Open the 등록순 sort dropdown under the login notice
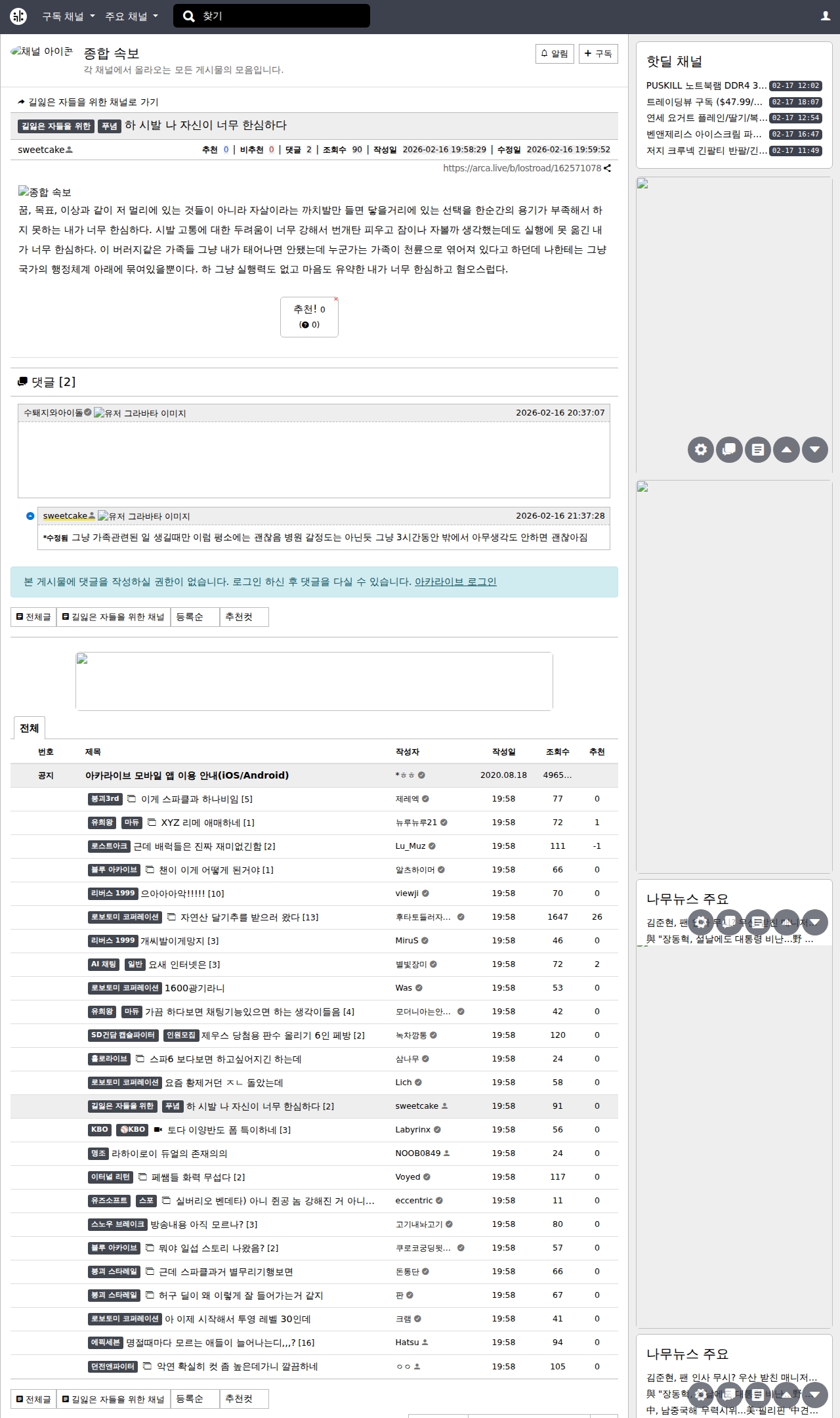840x1418 pixels. (194, 617)
